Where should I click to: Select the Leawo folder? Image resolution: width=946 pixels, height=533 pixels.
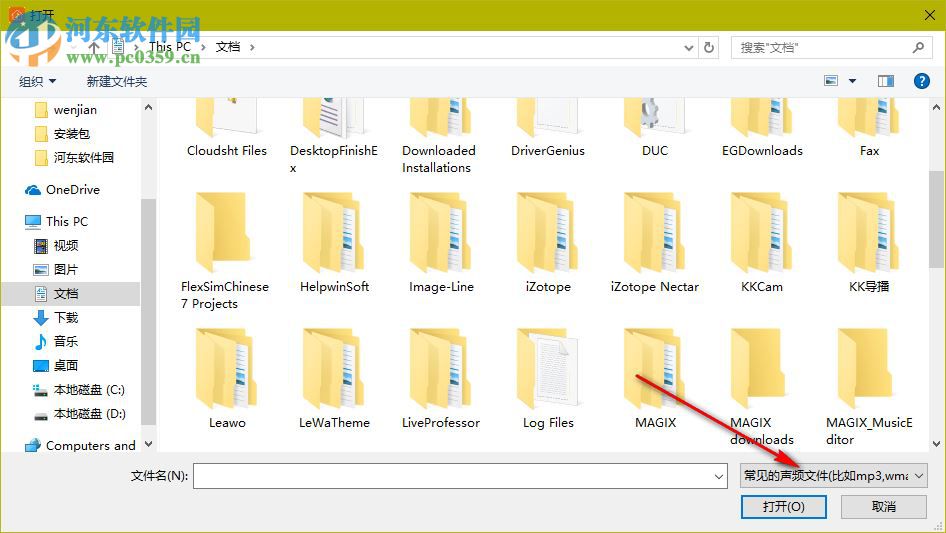(227, 378)
